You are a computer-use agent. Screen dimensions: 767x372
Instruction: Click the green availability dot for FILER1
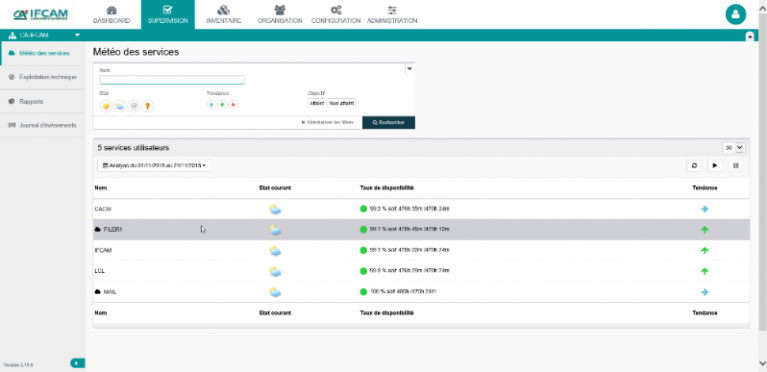click(x=363, y=230)
